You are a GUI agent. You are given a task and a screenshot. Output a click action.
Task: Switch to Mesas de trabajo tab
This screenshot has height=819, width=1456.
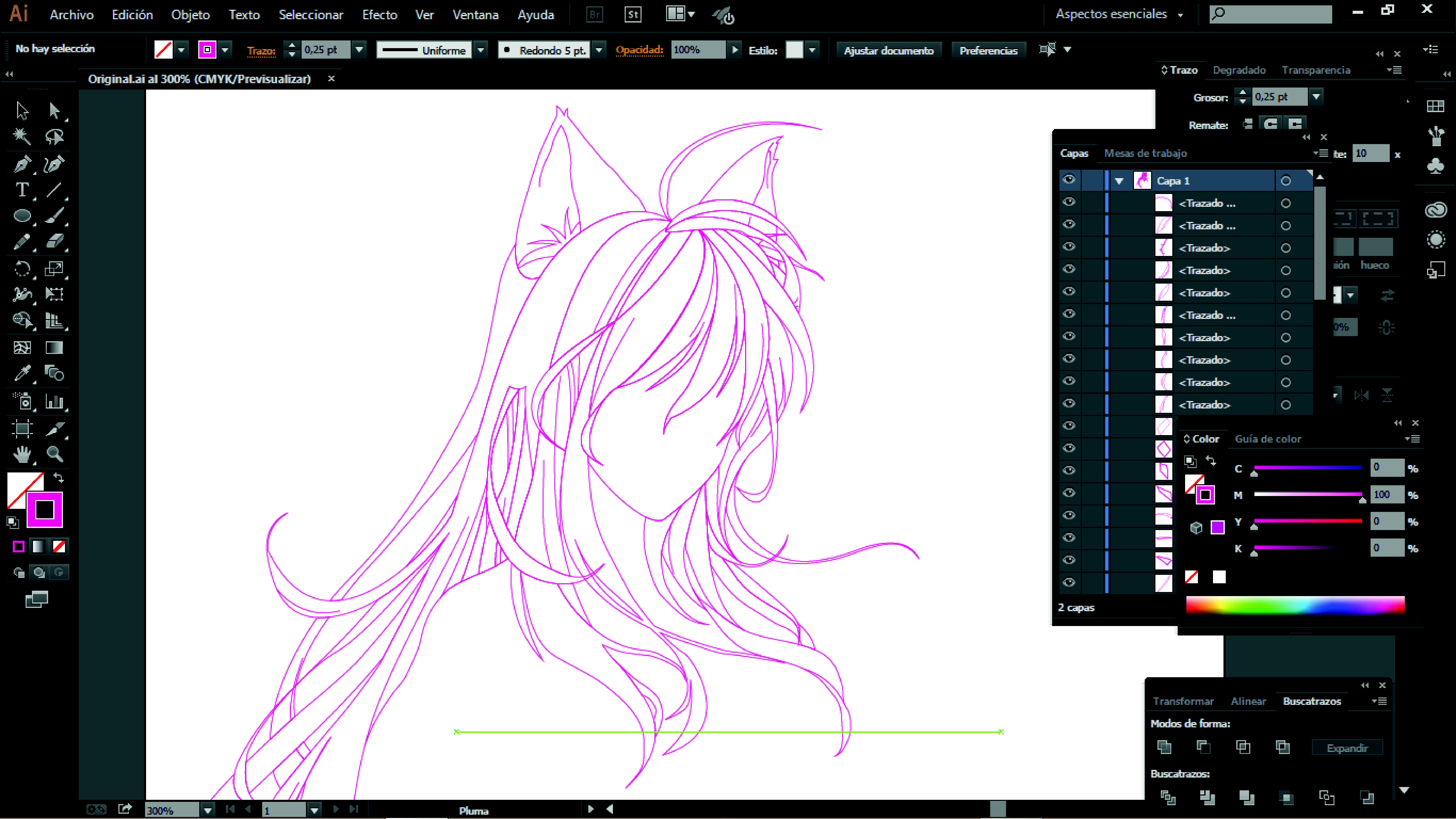(1145, 153)
